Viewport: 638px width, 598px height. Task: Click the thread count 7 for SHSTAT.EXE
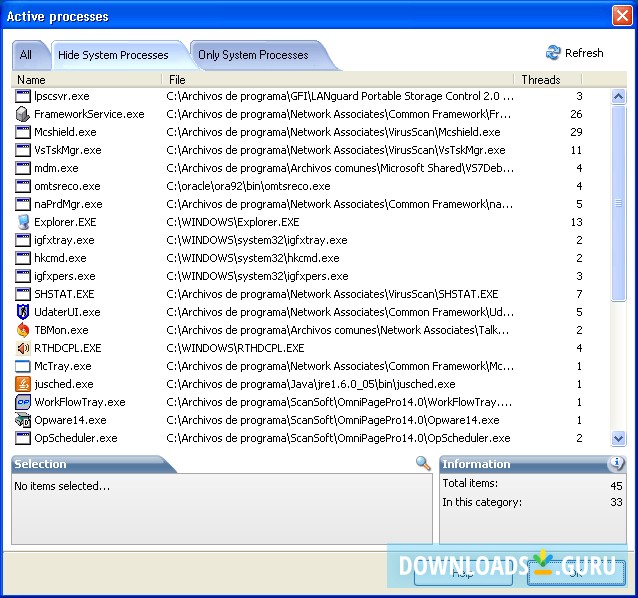(579, 294)
